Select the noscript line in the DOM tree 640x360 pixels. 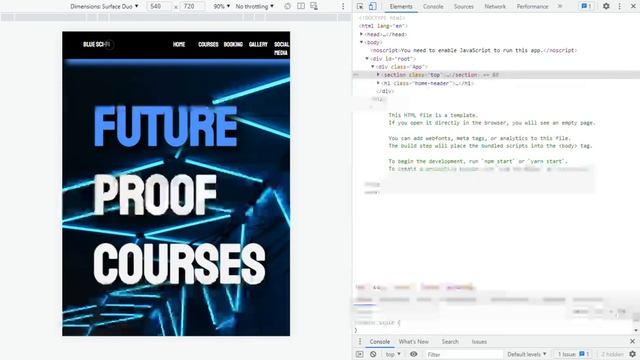pyautogui.click(x=473, y=50)
